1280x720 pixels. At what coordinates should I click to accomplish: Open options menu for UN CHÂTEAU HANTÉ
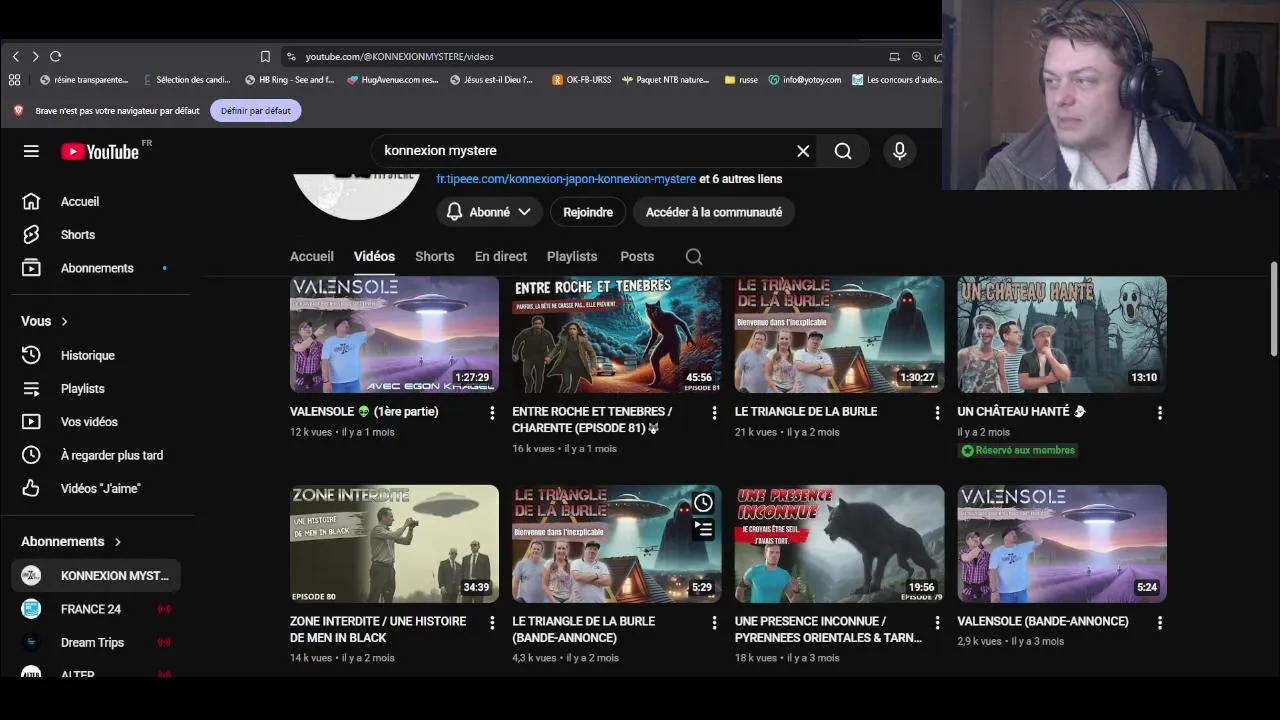1159,413
